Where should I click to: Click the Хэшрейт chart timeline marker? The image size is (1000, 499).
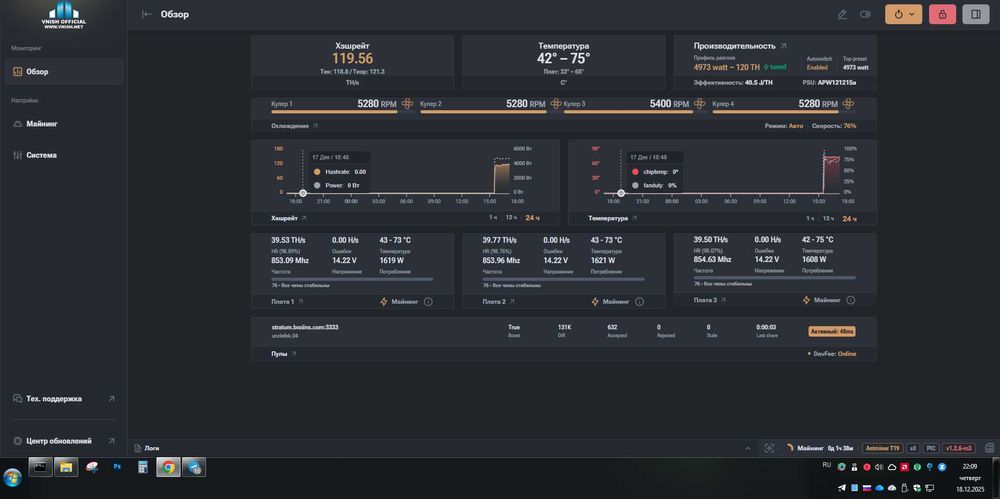(303, 193)
